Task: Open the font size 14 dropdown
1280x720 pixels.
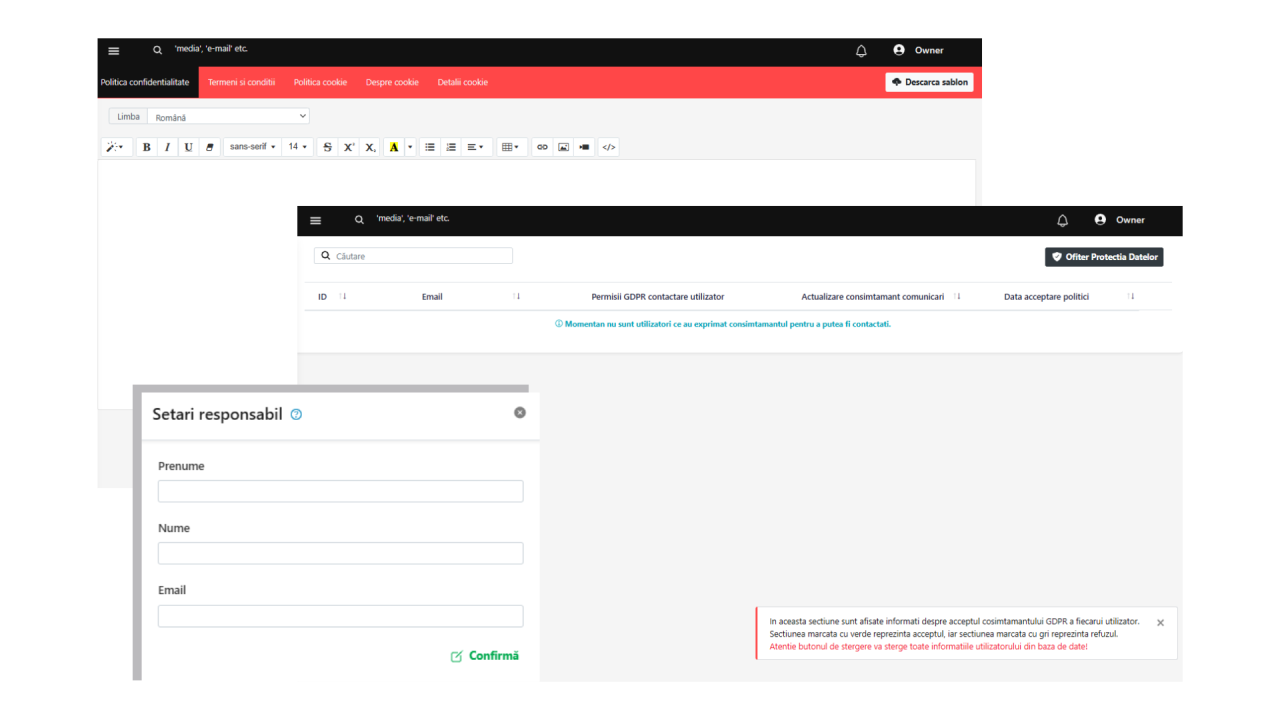Action: point(297,147)
